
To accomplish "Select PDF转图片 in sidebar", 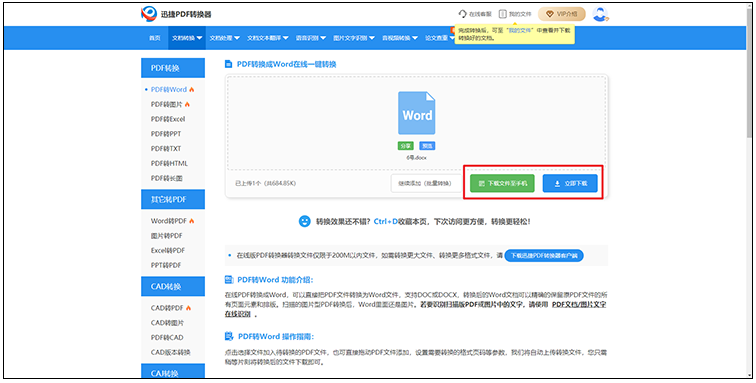I will [167, 104].
